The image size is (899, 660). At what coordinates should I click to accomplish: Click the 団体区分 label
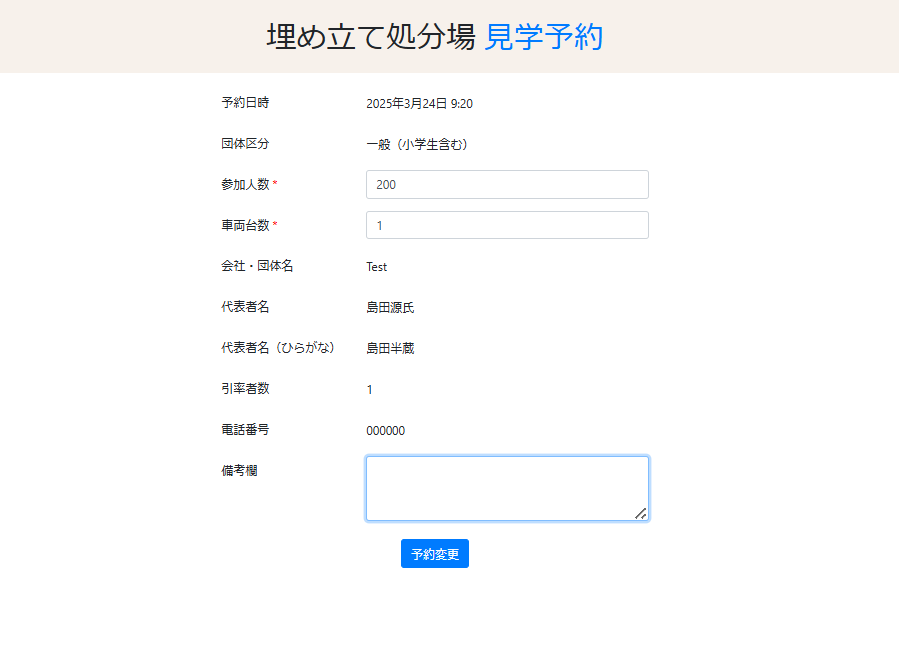click(x=245, y=144)
